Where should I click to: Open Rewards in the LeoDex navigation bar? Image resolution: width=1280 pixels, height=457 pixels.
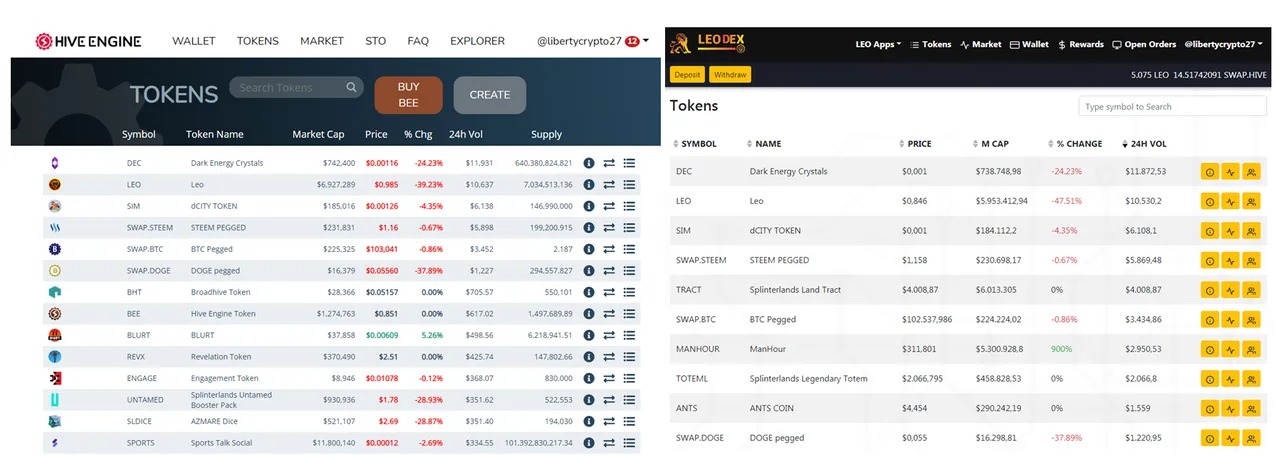coord(1081,45)
